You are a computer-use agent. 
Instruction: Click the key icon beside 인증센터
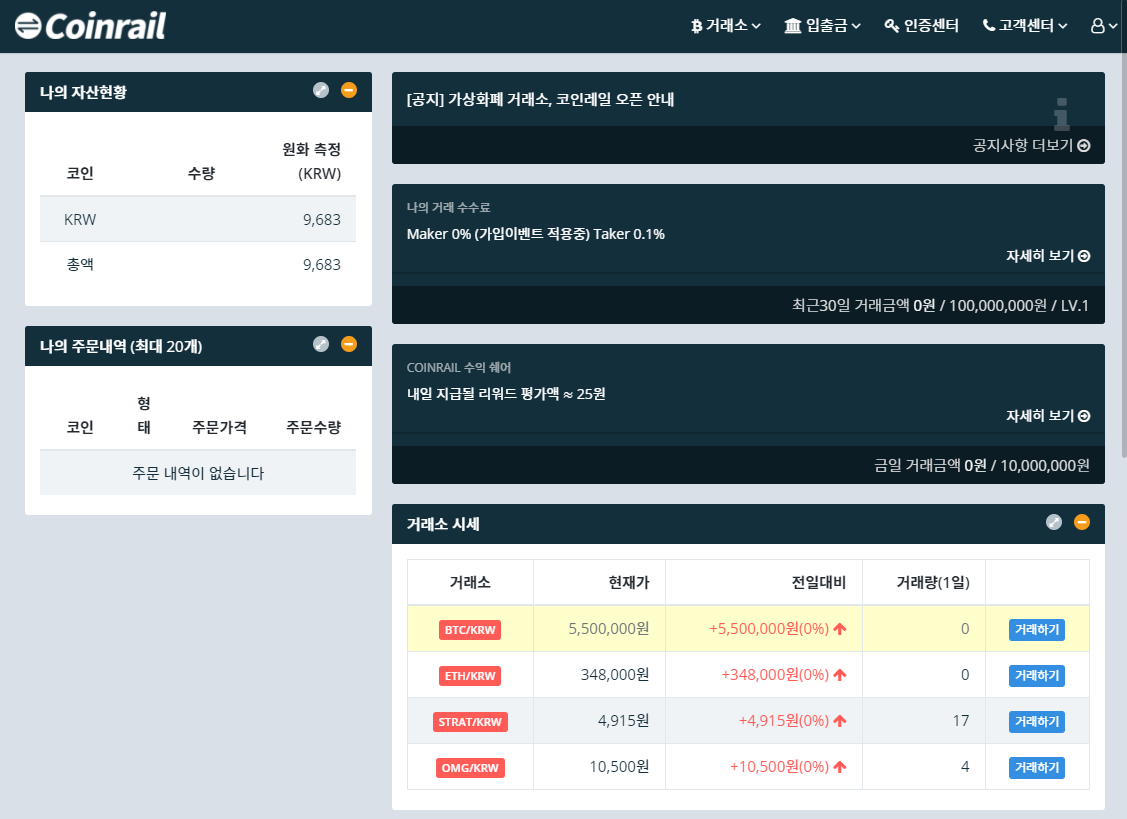pos(891,26)
